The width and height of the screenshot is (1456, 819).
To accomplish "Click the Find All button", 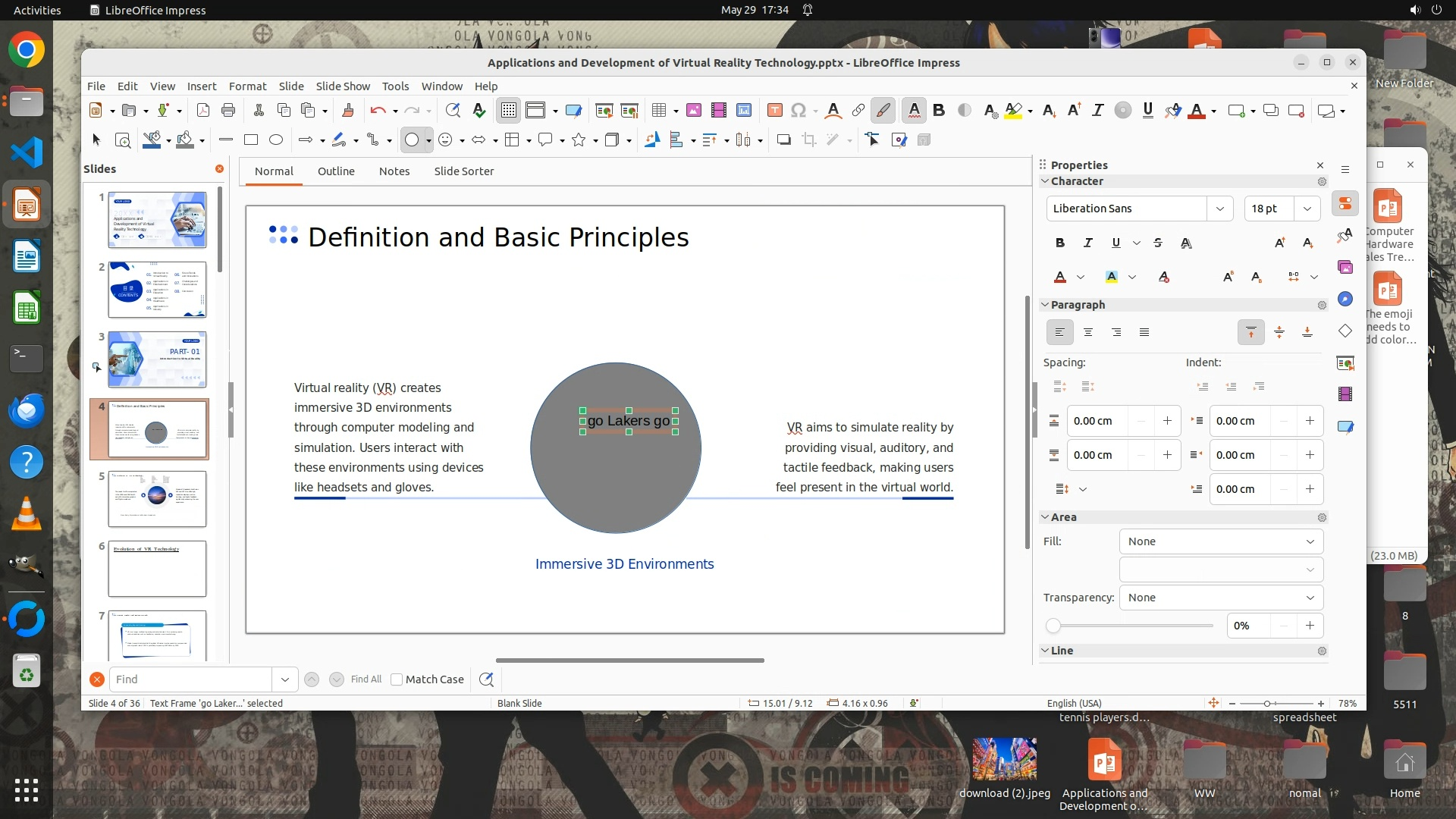I will tap(366, 679).
